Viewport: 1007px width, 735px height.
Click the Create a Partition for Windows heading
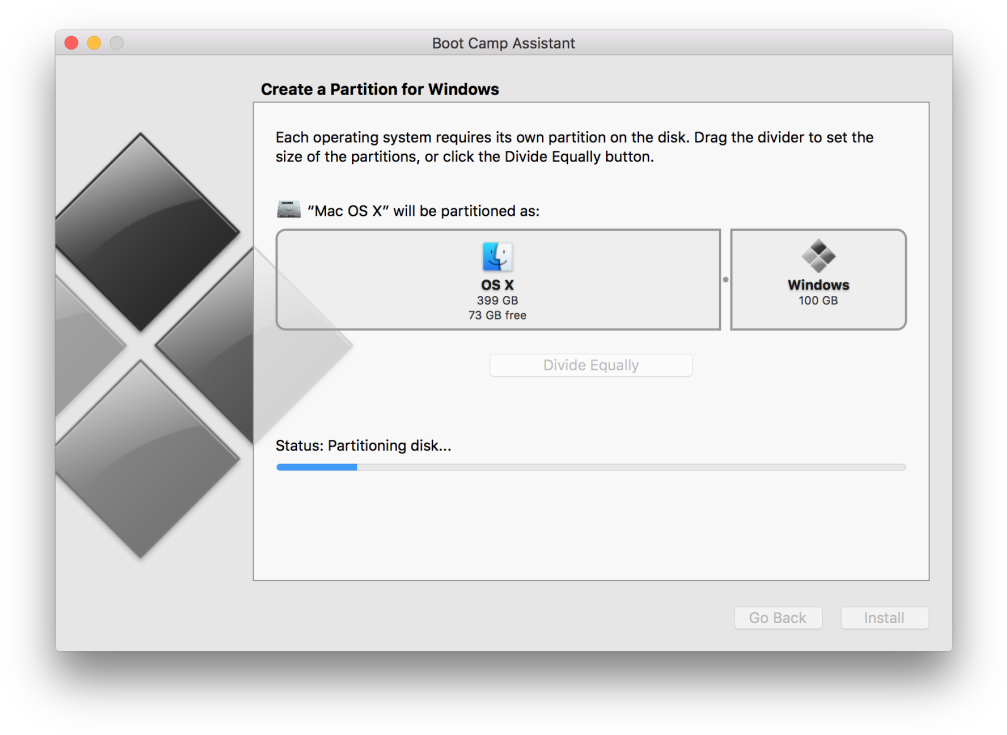380,89
